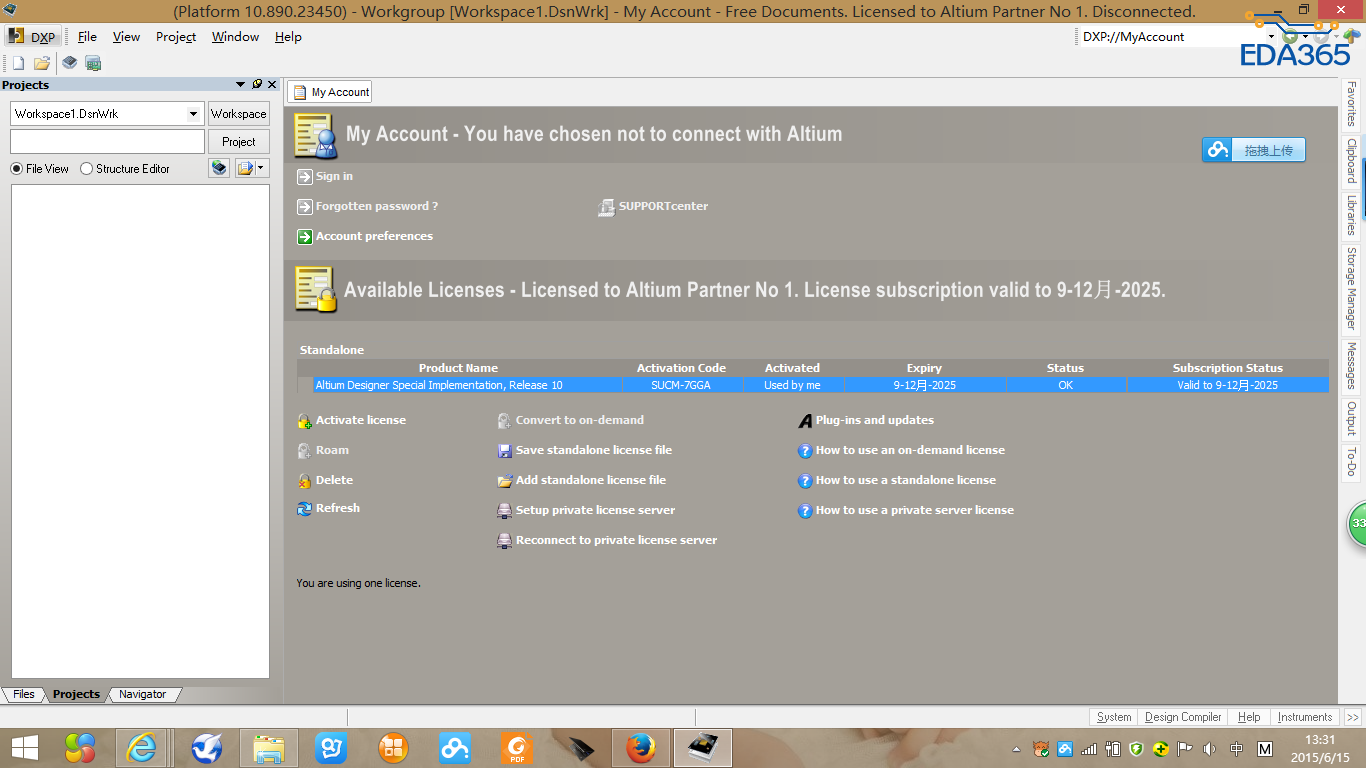The width and height of the screenshot is (1366, 768).
Task: Click How to use a standalone license
Action: [x=906, y=480]
